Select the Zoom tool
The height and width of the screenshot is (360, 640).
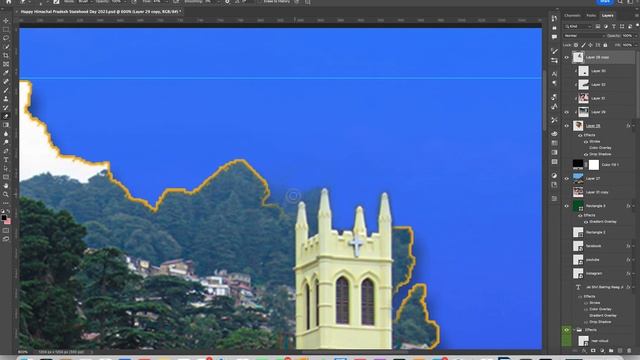click(6, 194)
